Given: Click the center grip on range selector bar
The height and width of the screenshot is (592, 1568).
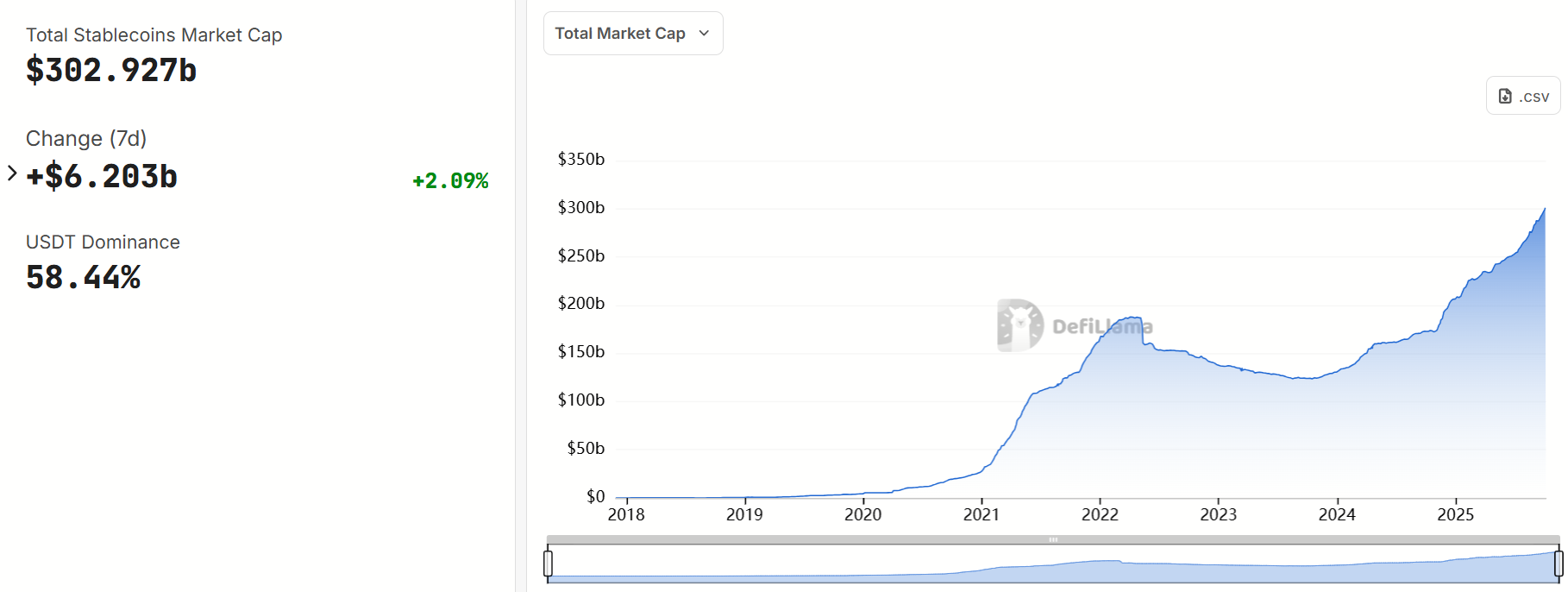Looking at the screenshot, I should pos(1053,539).
